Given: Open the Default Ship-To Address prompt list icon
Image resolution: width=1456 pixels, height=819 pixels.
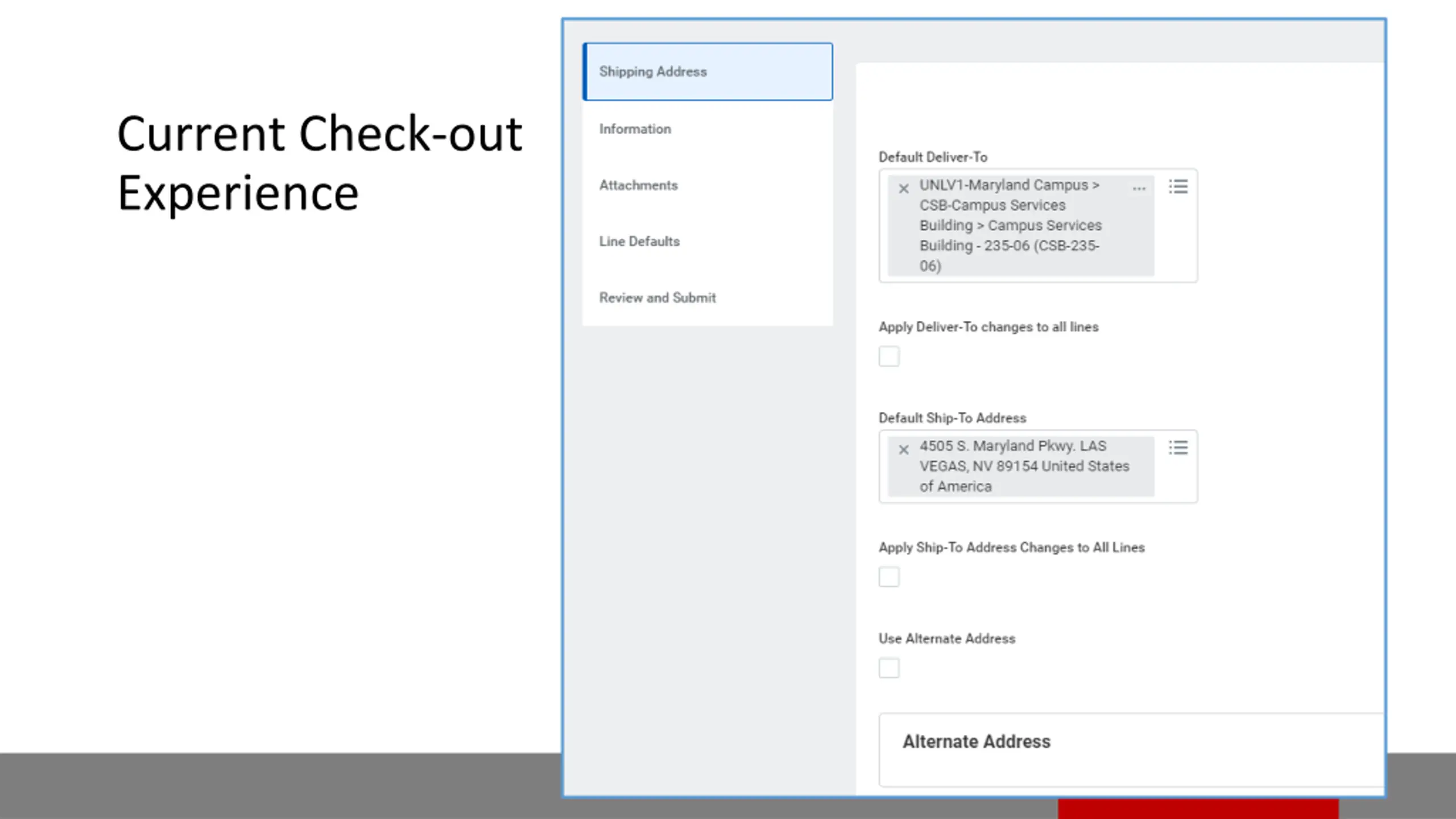Looking at the screenshot, I should click(x=1178, y=448).
